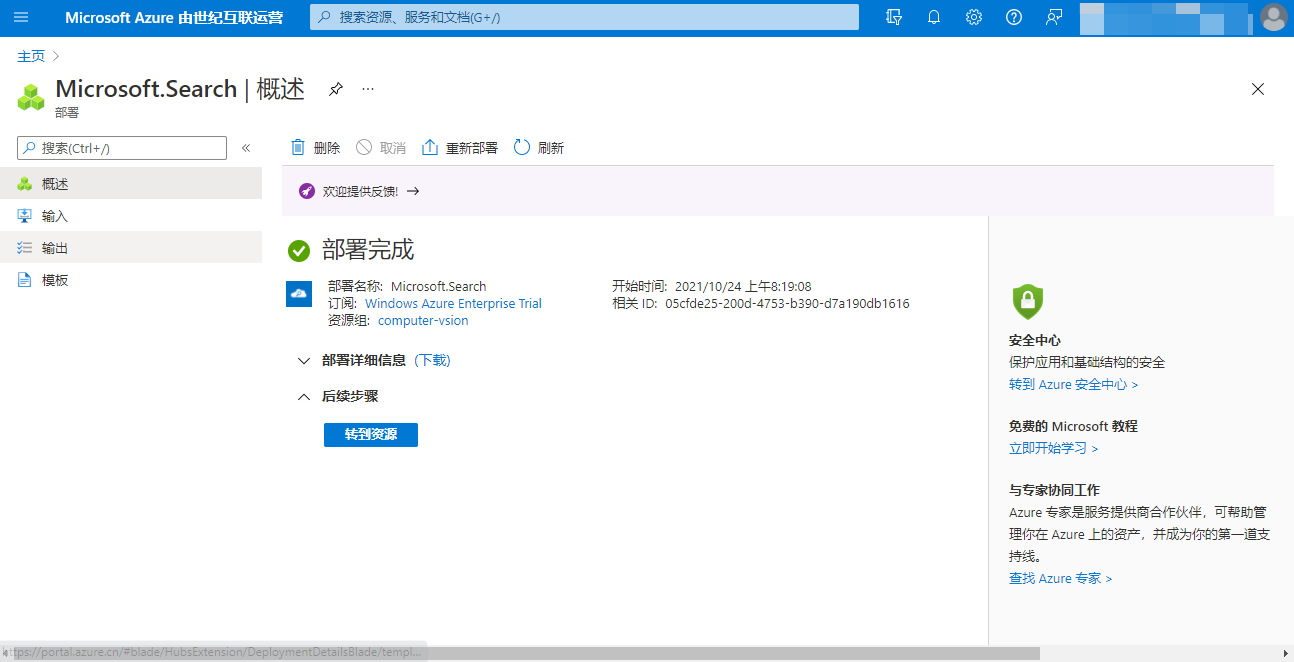The image size is (1294, 662).
Task: Collapse the 后续步骤 section
Action: tap(337, 396)
